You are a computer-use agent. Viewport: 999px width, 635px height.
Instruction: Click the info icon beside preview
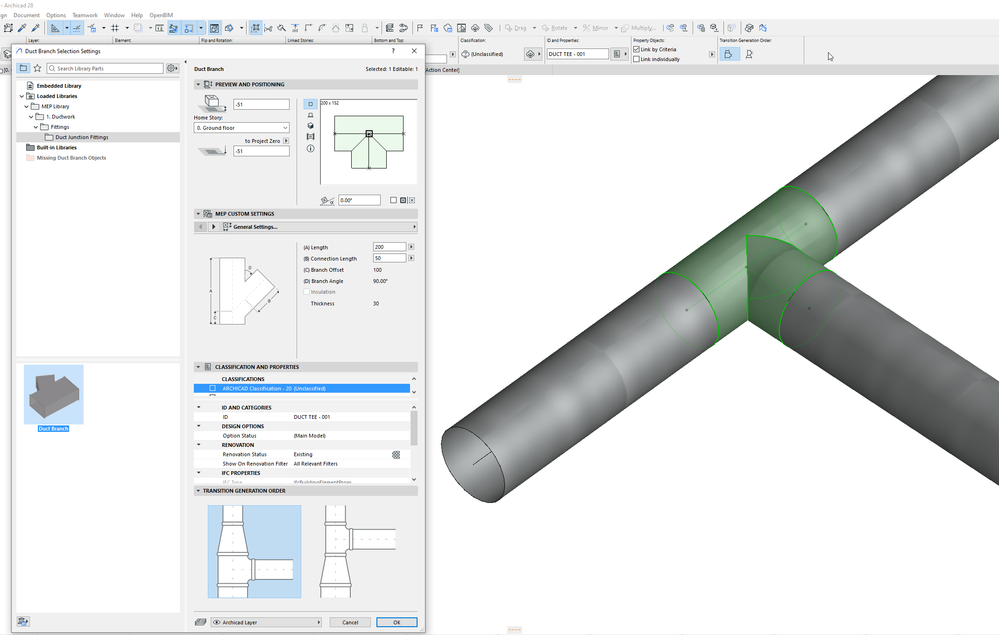coord(310,148)
